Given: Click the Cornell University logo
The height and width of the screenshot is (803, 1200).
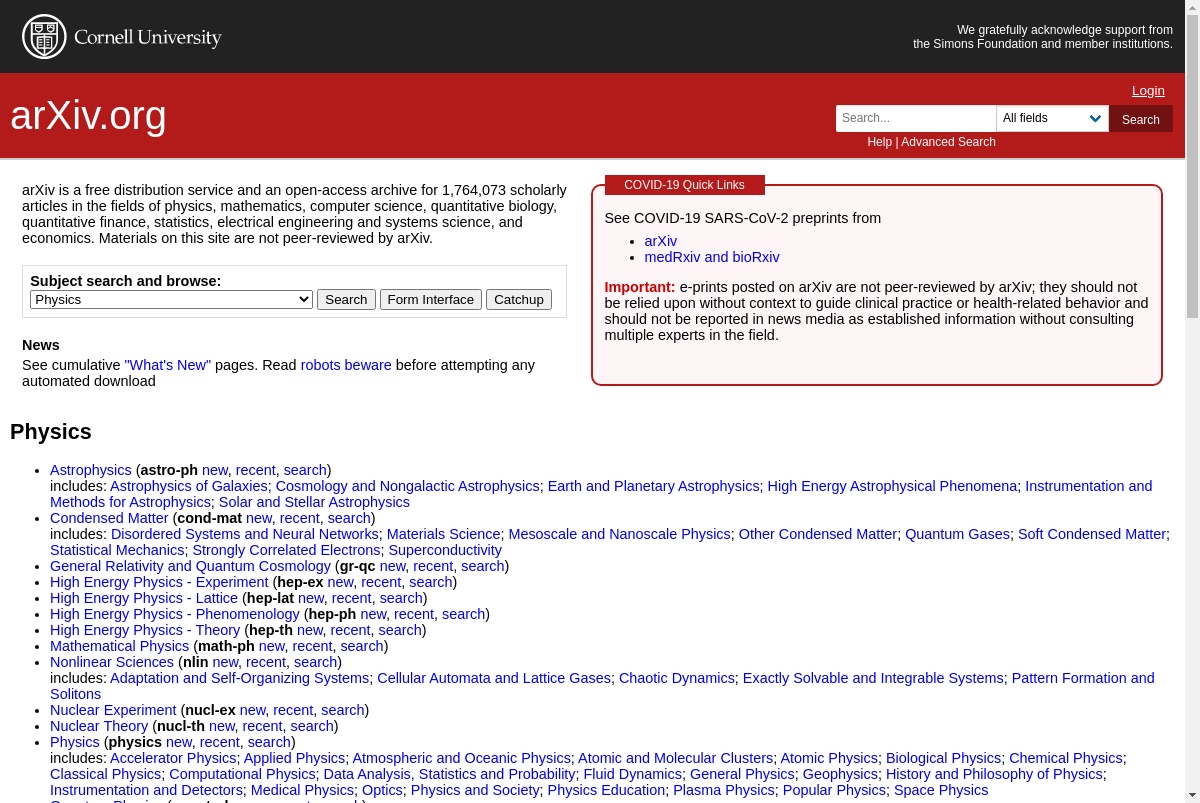Looking at the screenshot, I should 122,37.
